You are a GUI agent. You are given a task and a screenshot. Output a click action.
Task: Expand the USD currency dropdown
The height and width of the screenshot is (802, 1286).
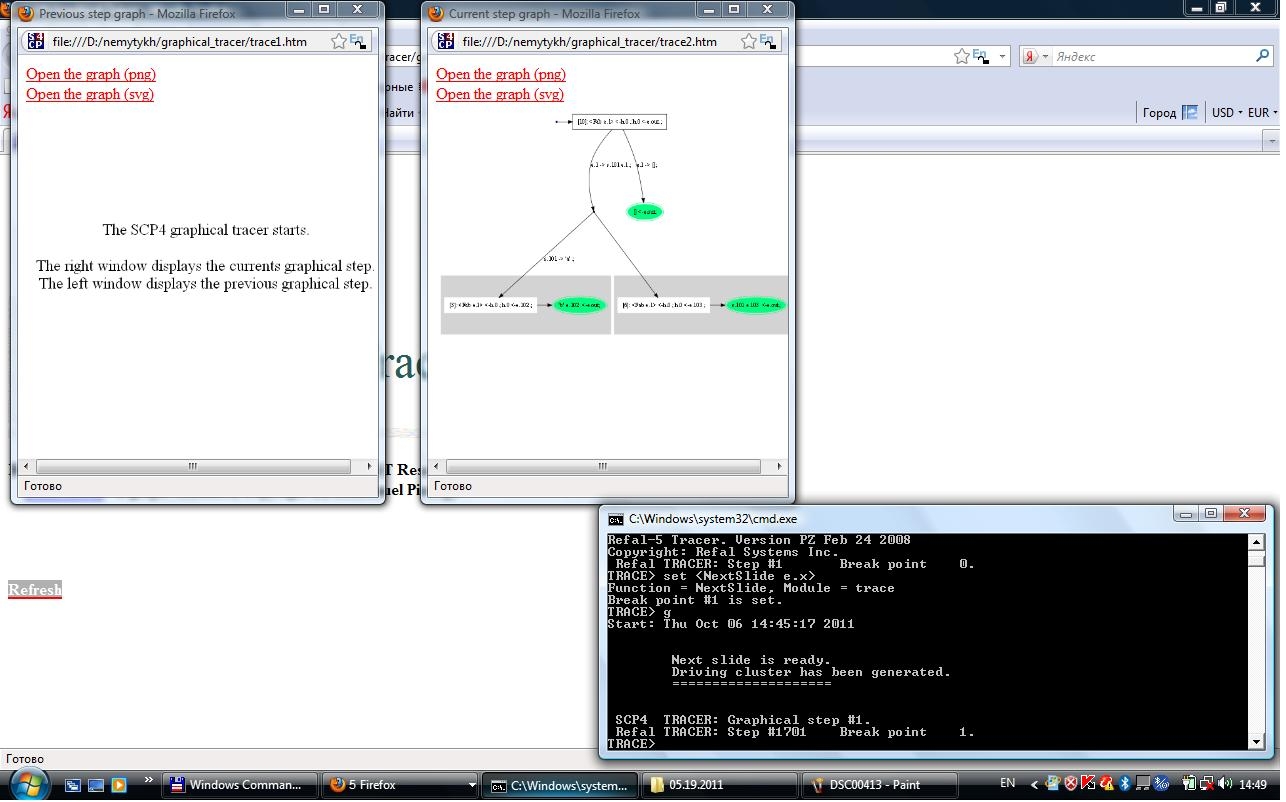tap(1227, 113)
